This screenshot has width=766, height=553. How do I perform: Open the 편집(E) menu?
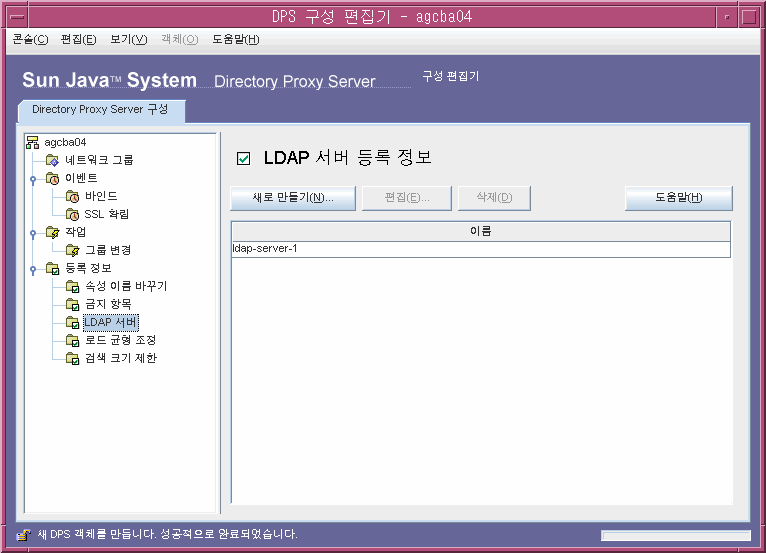pyautogui.click(x=78, y=39)
